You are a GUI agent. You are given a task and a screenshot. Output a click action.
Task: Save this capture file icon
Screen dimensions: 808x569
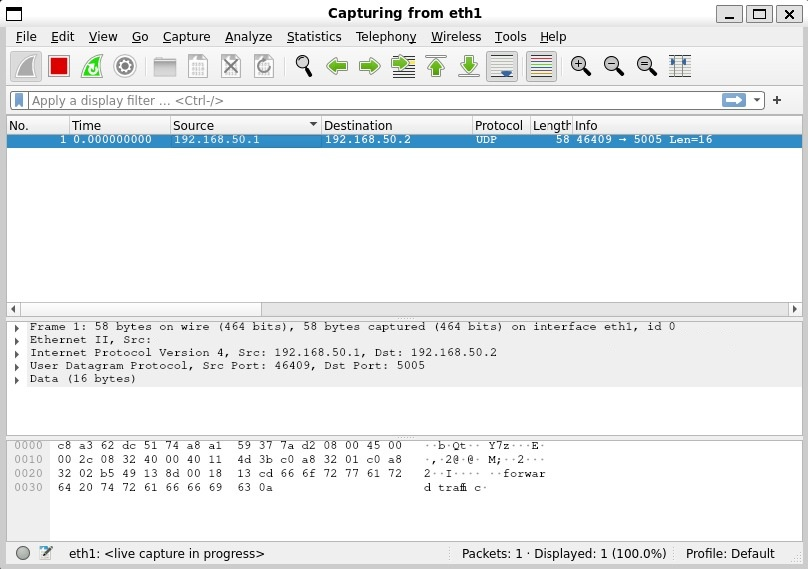click(198, 66)
